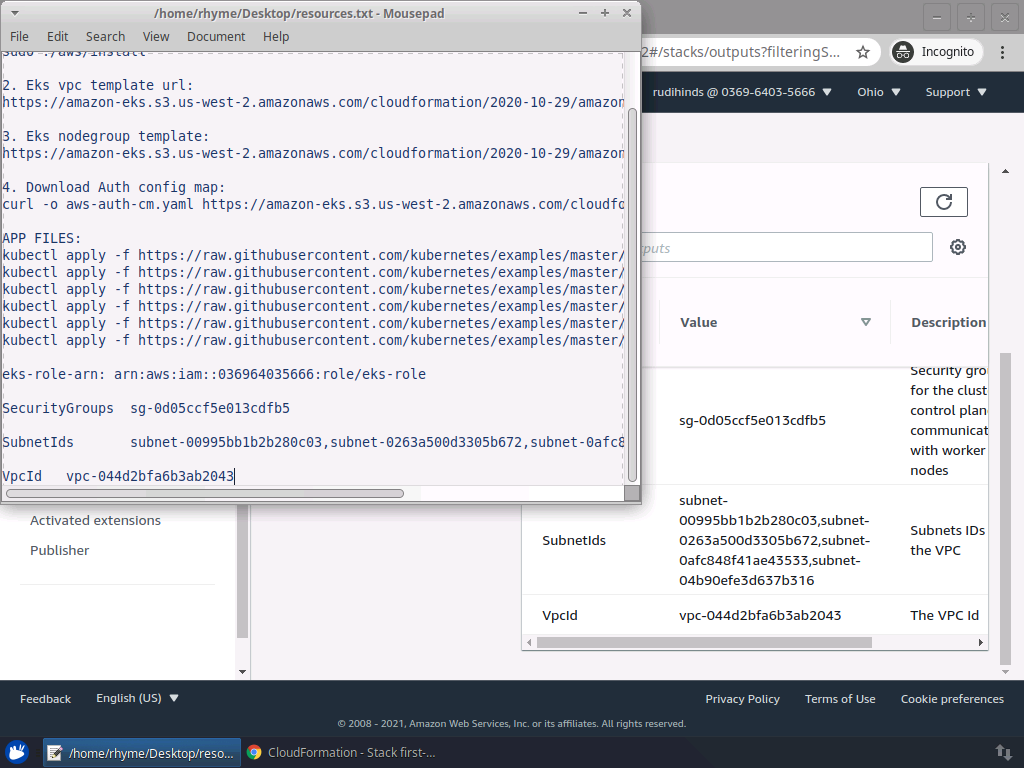Click the Feedback link in footer
The height and width of the screenshot is (768, 1024).
[x=45, y=699]
